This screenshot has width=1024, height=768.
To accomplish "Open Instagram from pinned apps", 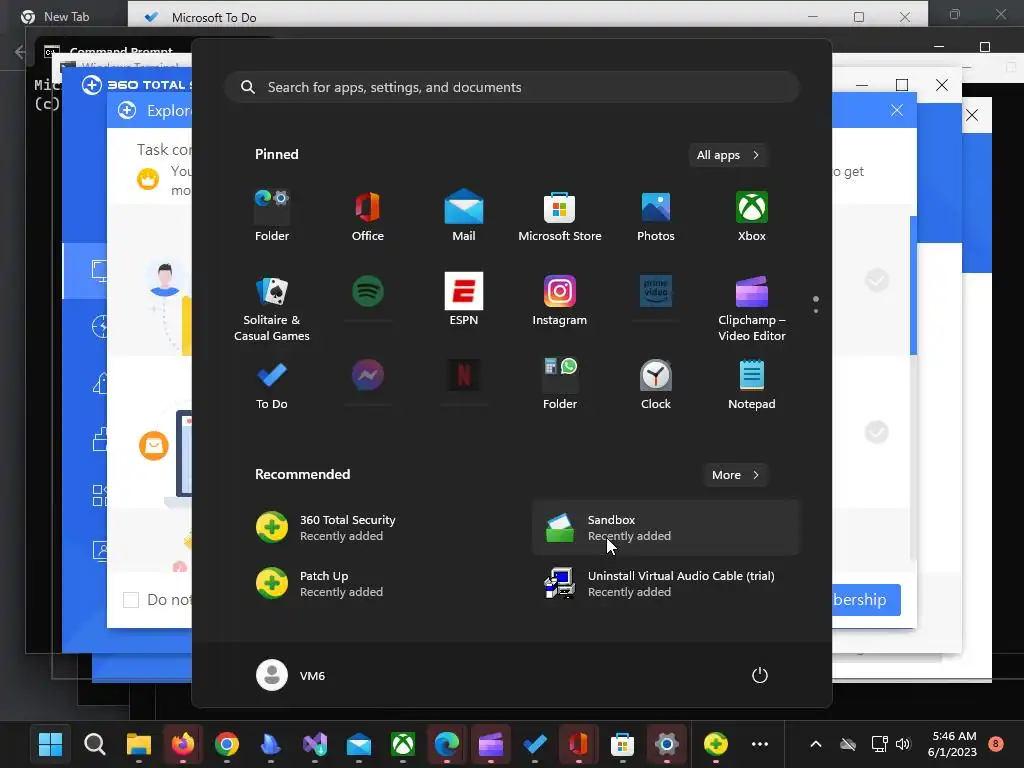I will tap(560, 300).
